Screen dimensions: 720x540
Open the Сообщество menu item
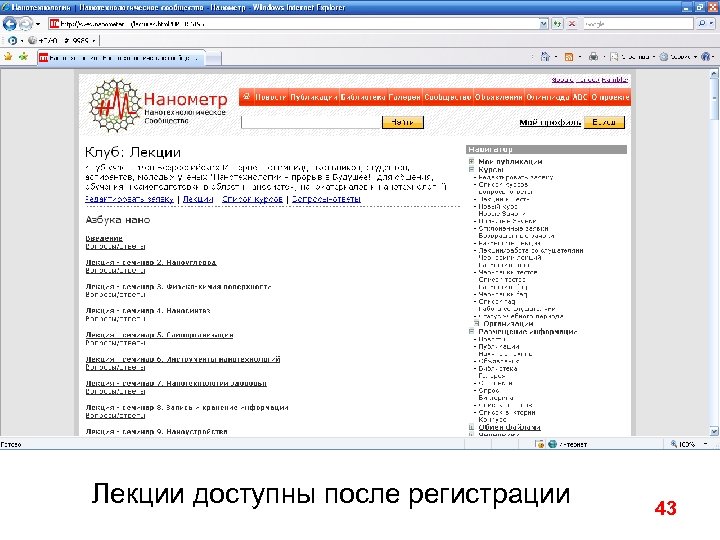[x=448, y=97]
